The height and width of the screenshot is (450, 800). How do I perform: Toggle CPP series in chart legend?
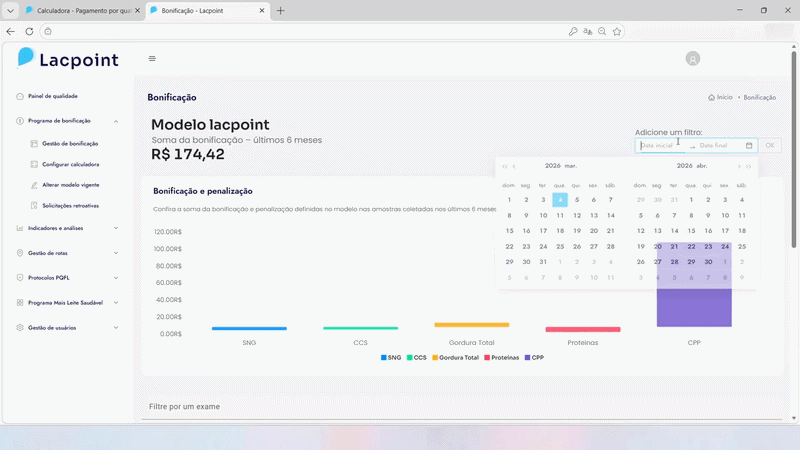click(x=534, y=358)
